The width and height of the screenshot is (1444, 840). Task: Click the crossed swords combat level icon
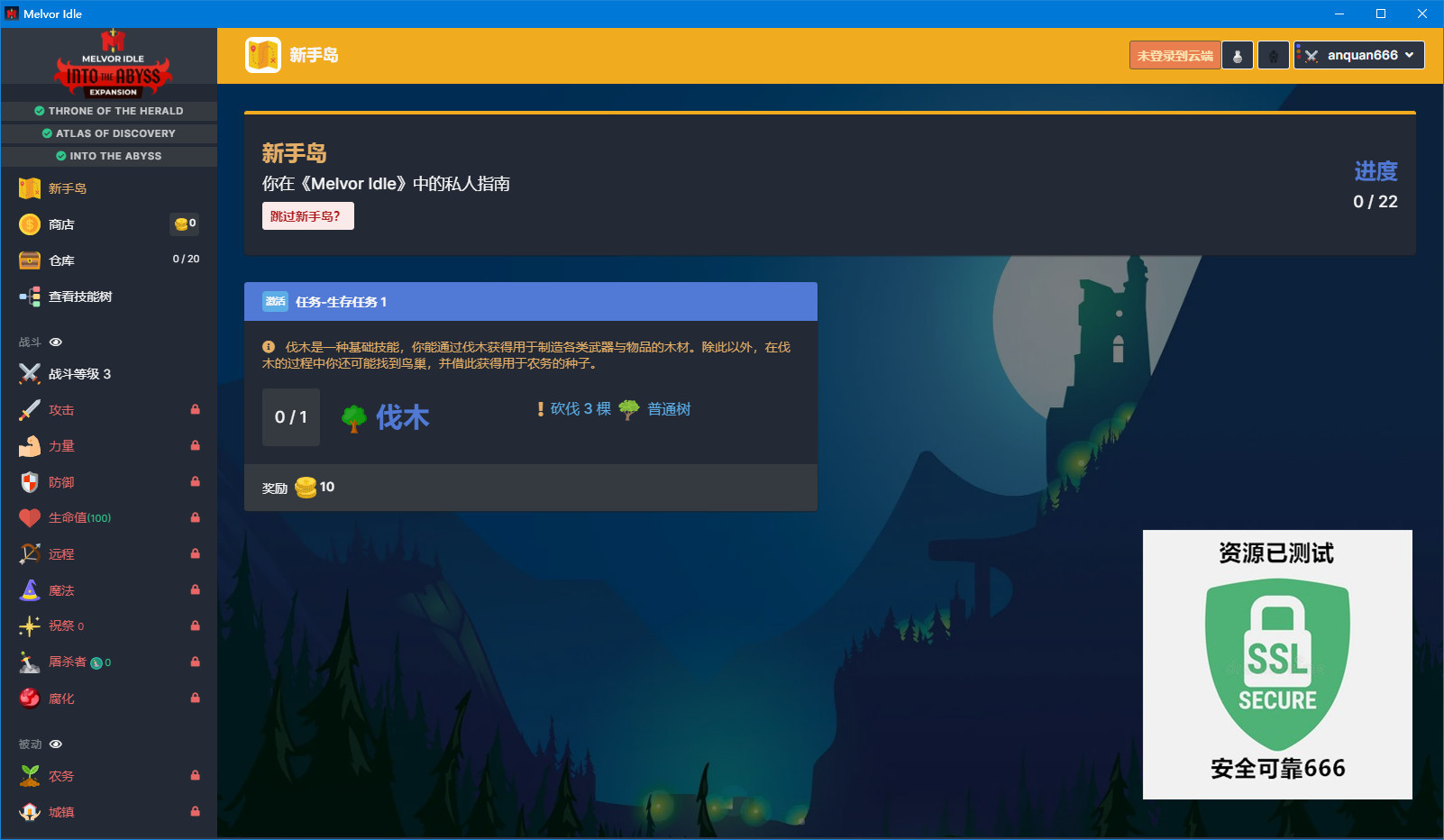tap(30, 374)
